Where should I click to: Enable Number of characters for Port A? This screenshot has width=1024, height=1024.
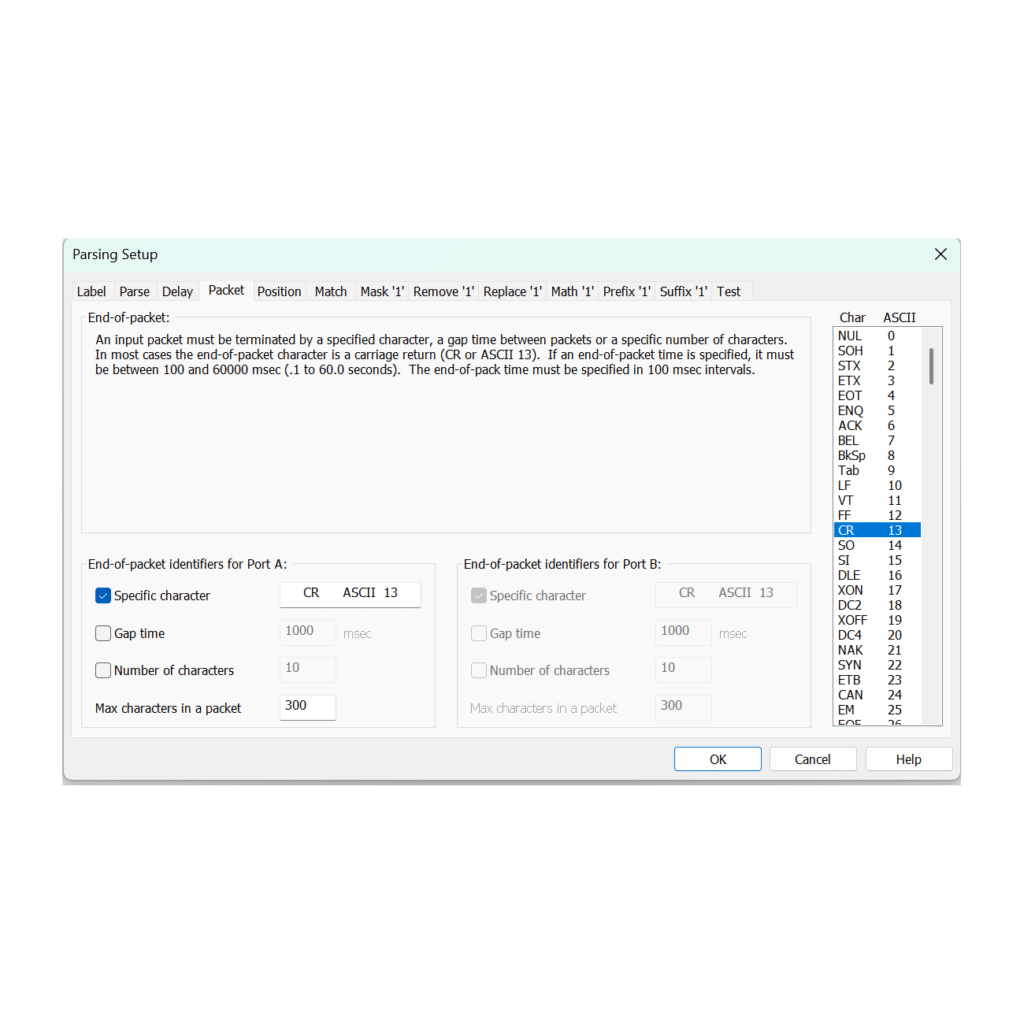tap(103, 669)
